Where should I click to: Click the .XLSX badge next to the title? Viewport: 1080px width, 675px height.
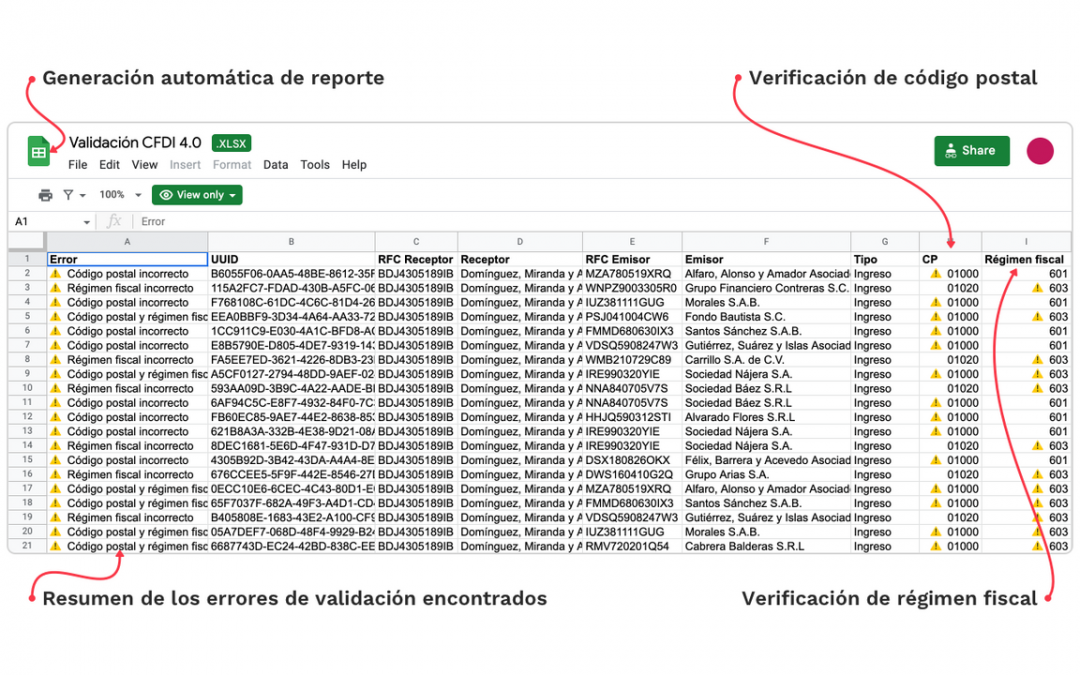(231, 143)
